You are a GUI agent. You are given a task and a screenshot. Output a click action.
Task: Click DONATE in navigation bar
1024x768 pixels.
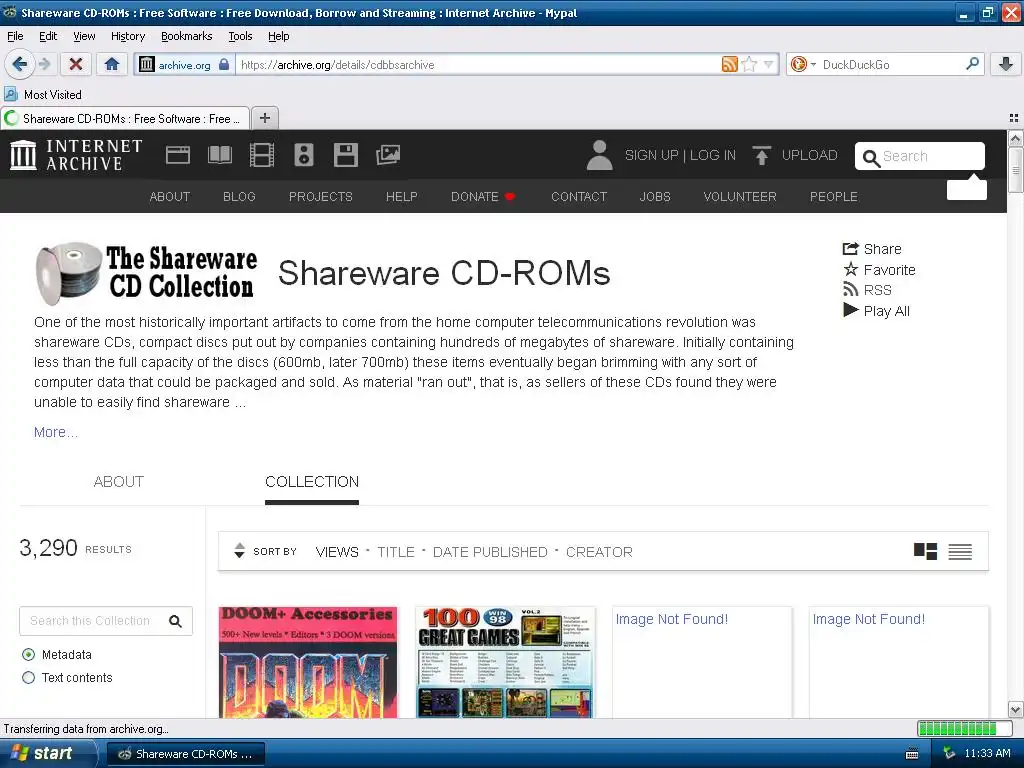tap(483, 197)
